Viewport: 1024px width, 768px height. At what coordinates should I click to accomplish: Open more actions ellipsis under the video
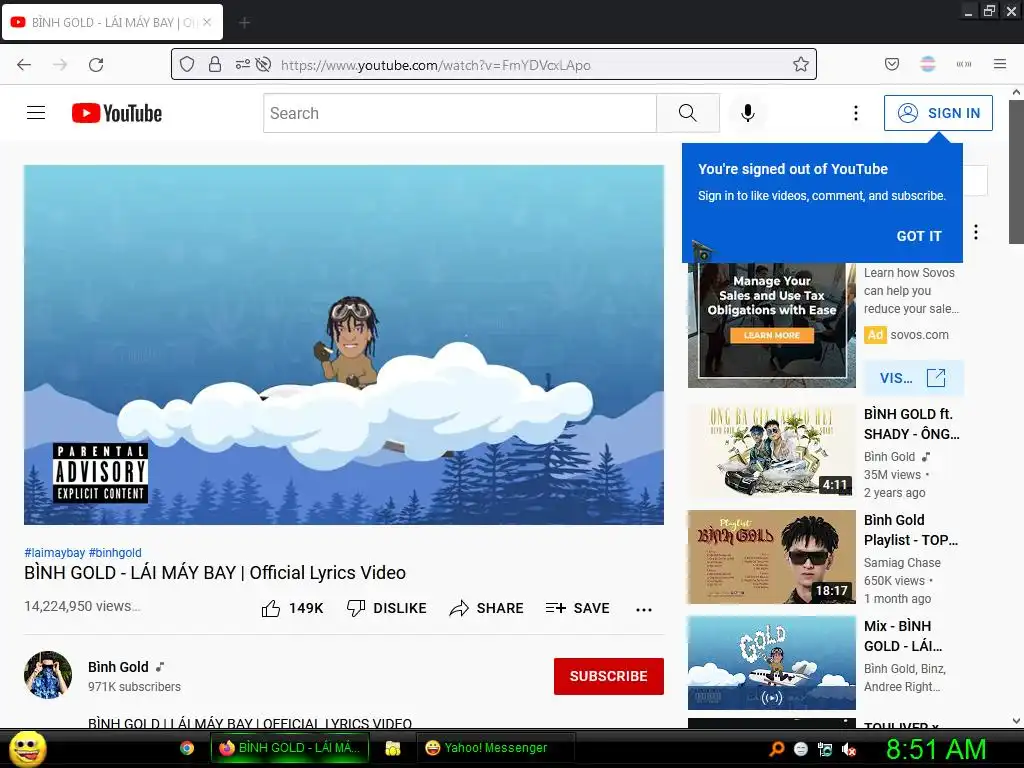coord(644,609)
